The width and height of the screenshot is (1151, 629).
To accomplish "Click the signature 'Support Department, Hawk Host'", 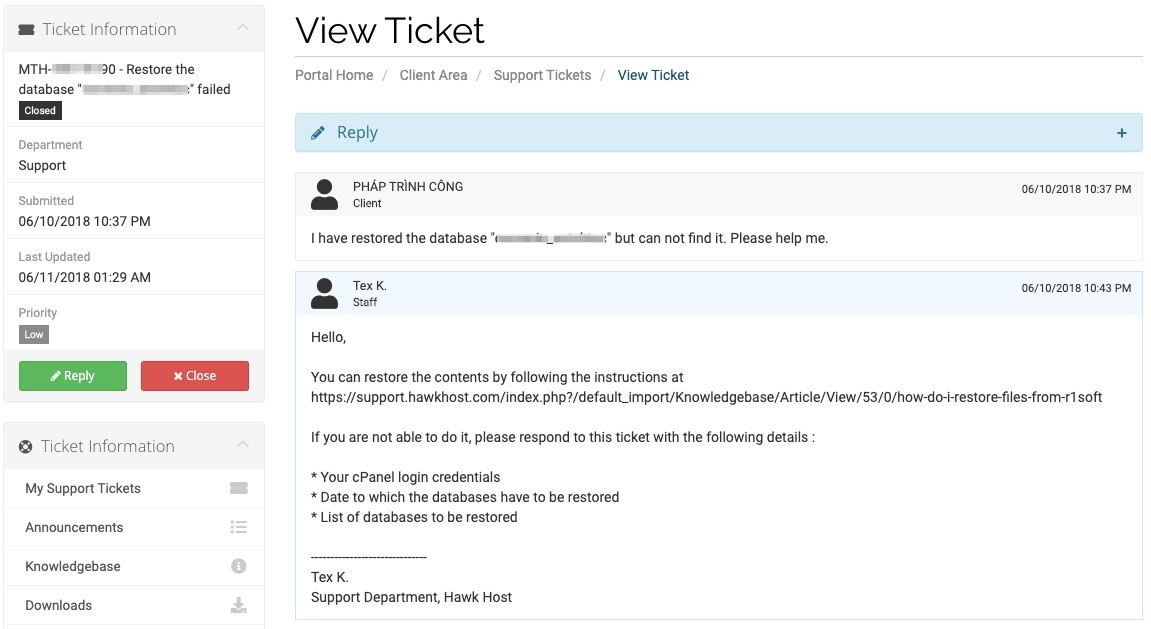I will pos(411,597).
